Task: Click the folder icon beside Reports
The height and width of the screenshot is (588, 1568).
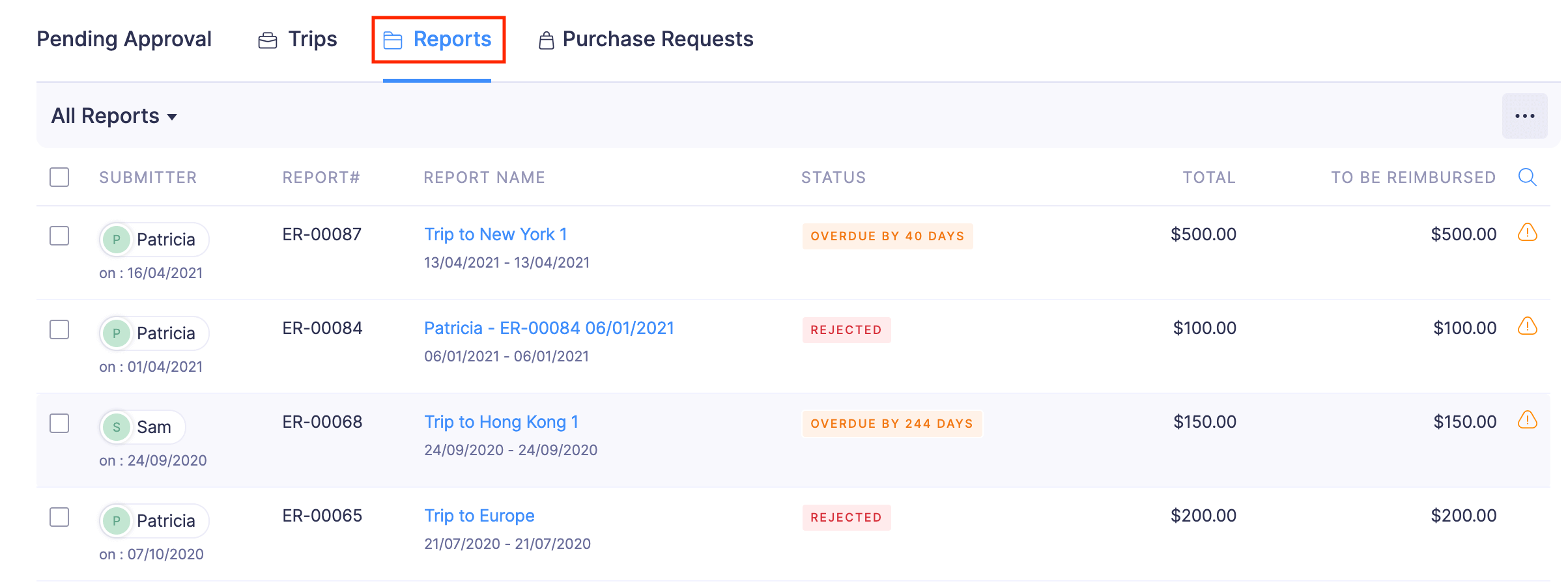Action: pyautogui.click(x=392, y=39)
